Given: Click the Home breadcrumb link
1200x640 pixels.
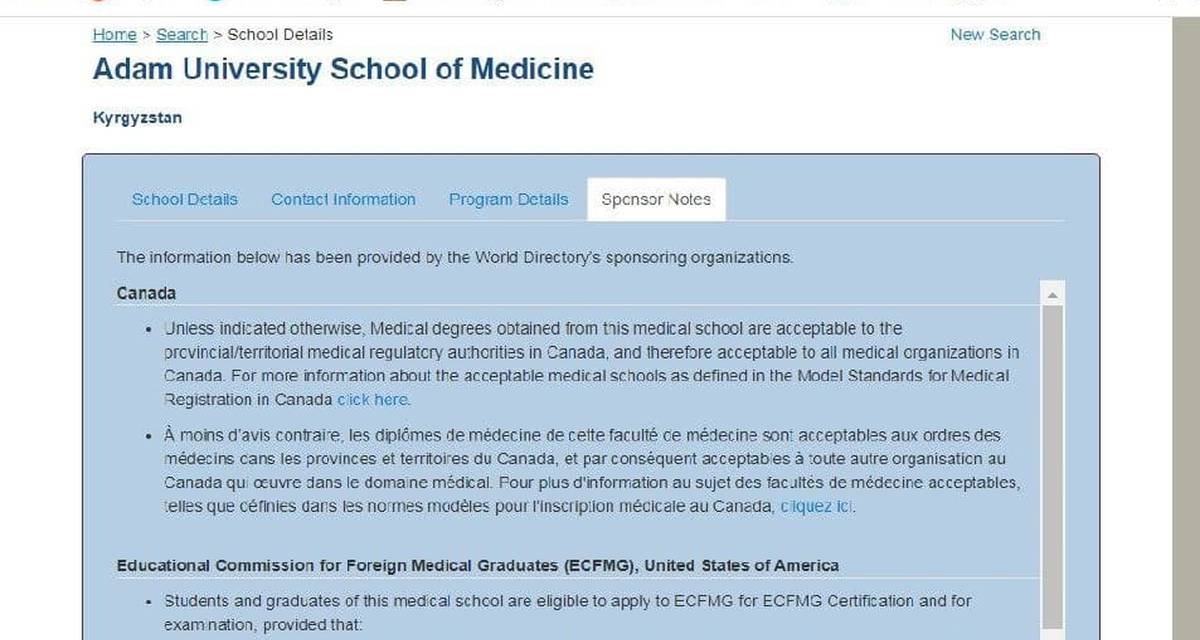Looking at the screenshot, I should 114,35.
